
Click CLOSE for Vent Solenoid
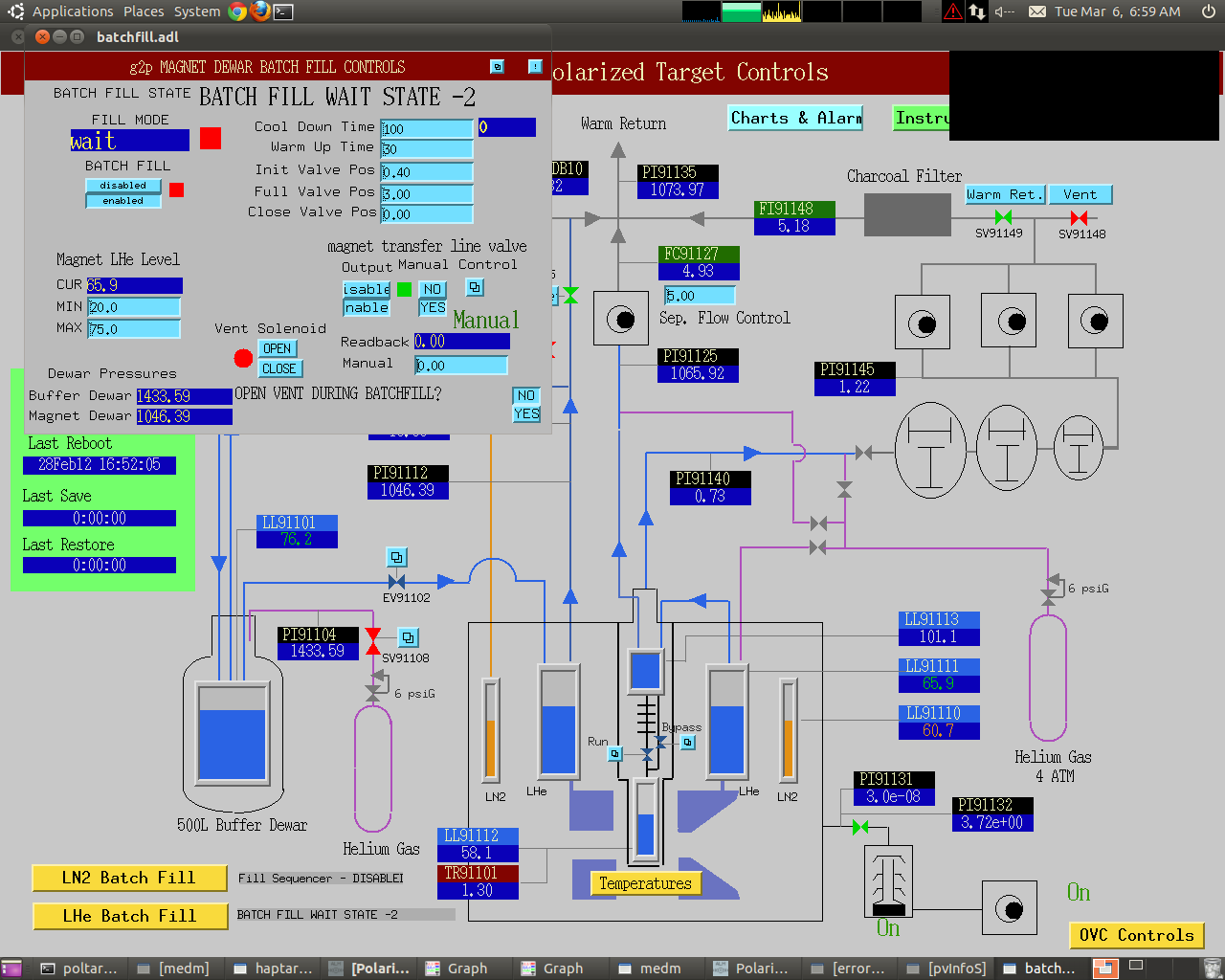tap(279, 368)
